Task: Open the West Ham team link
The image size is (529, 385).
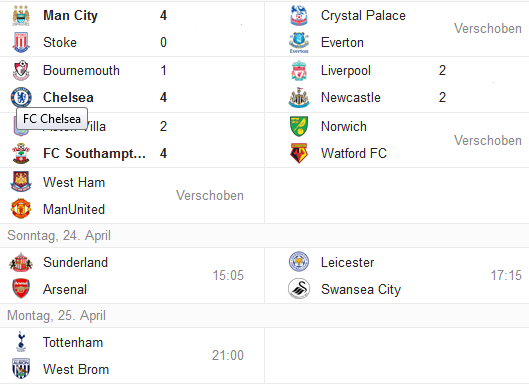Action: [74, 183]
